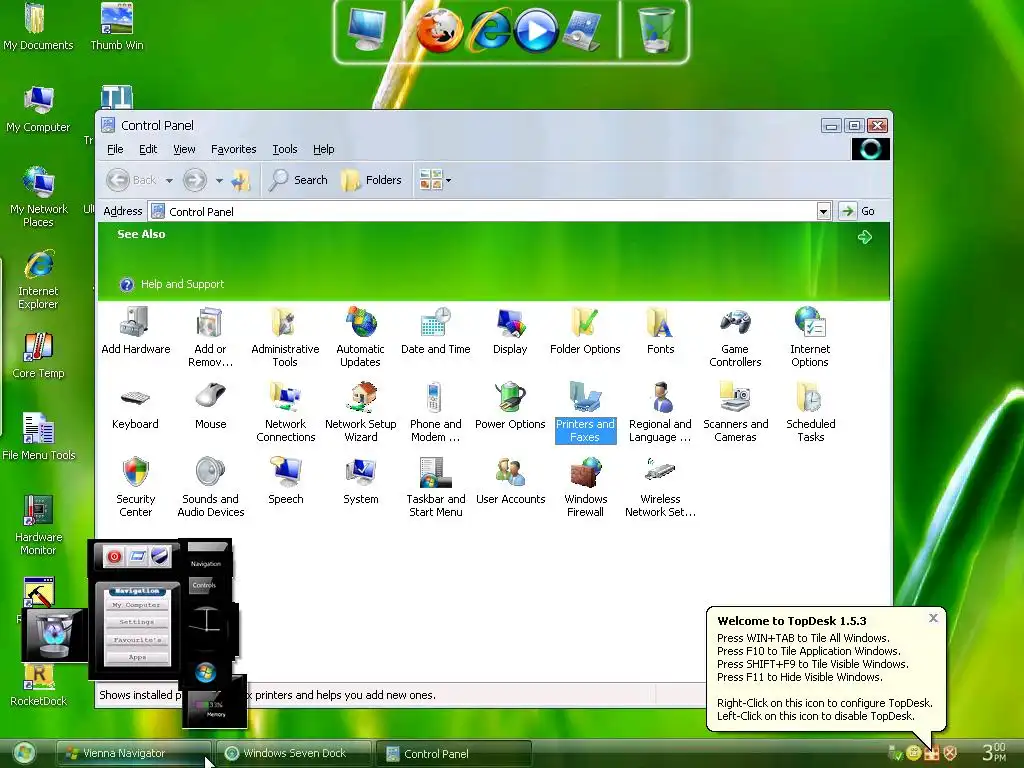Dismiss the TopDesk welcome balloon
Screen dimensions: 1024x768
click(x=933, y=618)
